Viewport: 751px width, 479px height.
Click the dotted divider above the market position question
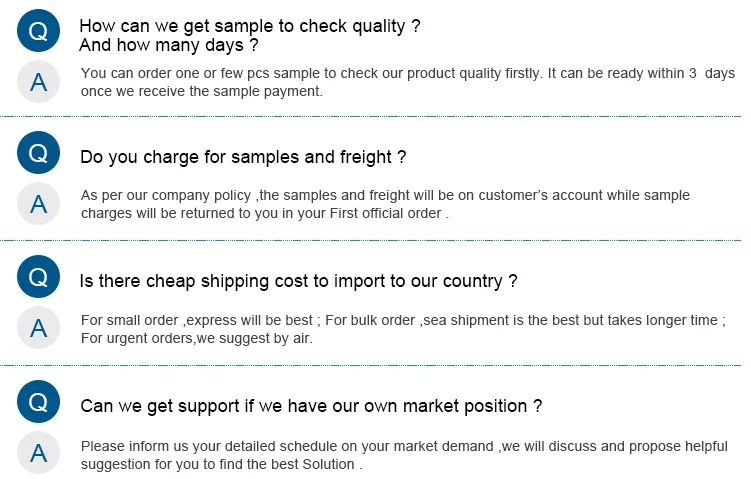[x=375, y=366]
